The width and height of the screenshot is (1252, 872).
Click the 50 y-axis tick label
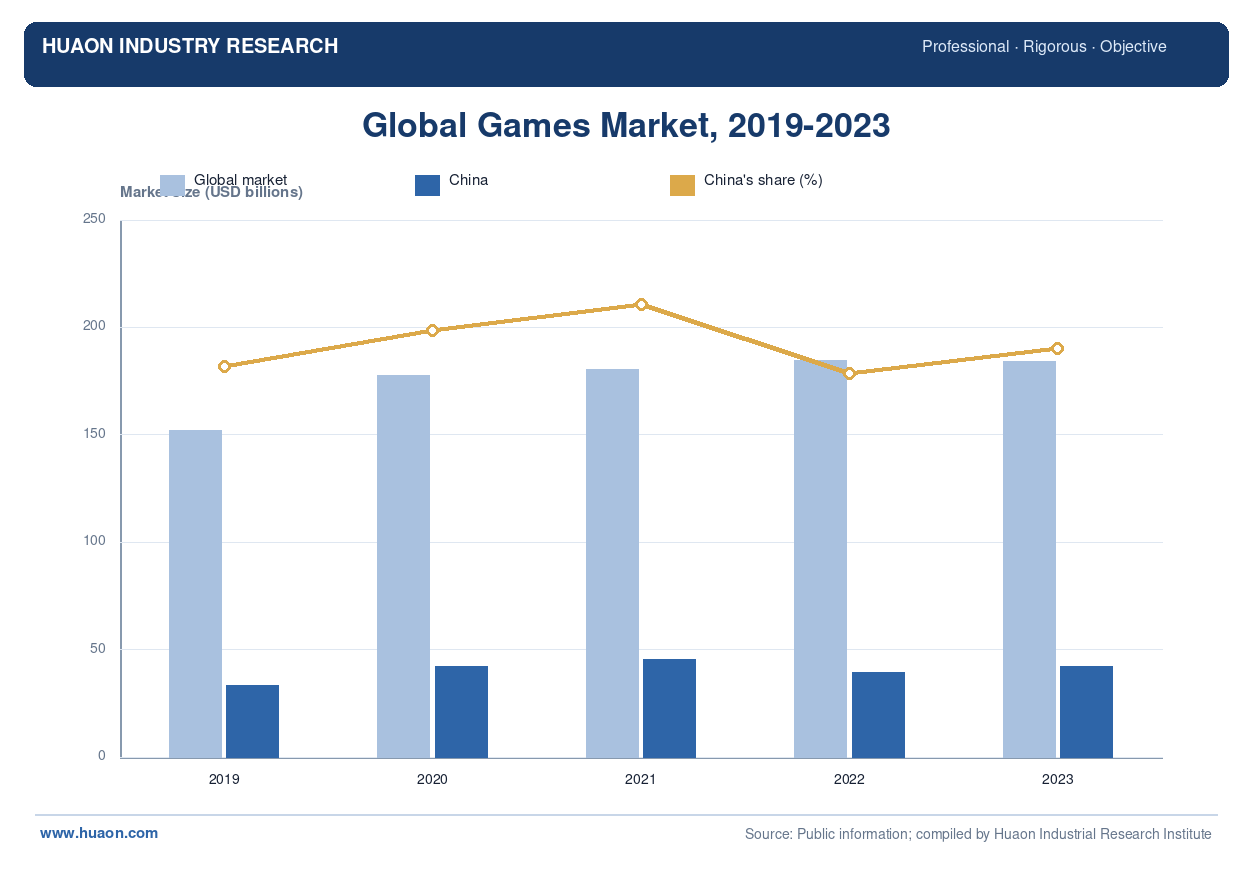[98, 649]
